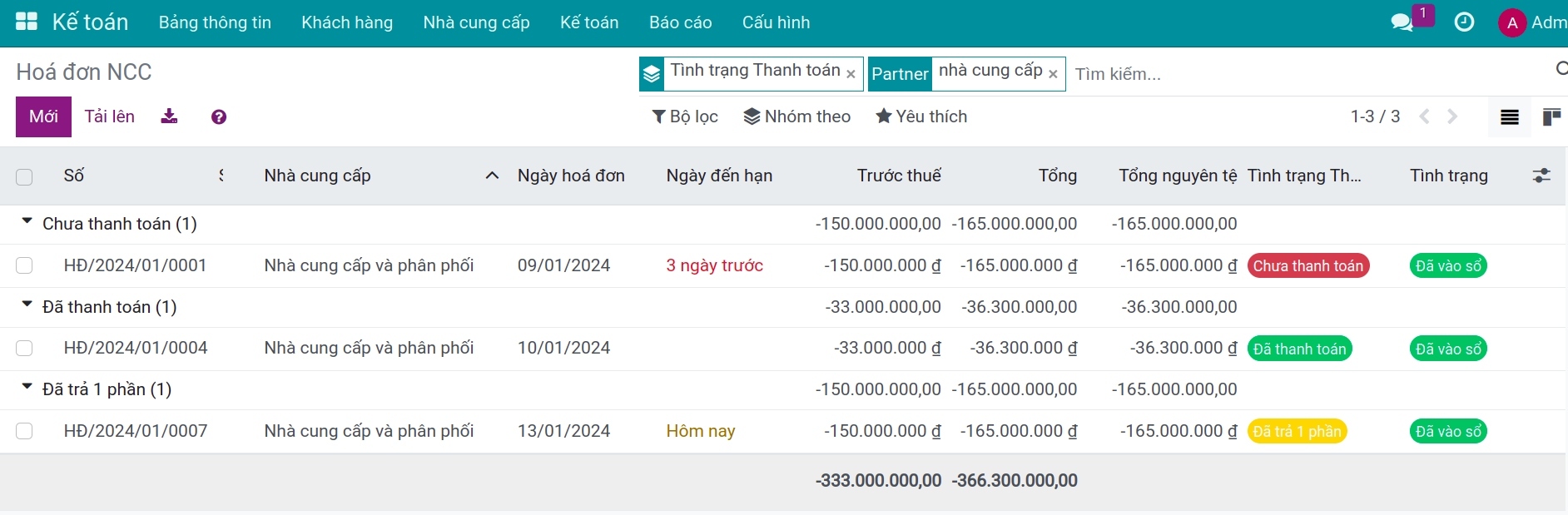The height and width of the screenshot is (515, 1568).
Task: Tick checkbox for HĐ/2024/01/0001
Action: (x=24, y=265)
